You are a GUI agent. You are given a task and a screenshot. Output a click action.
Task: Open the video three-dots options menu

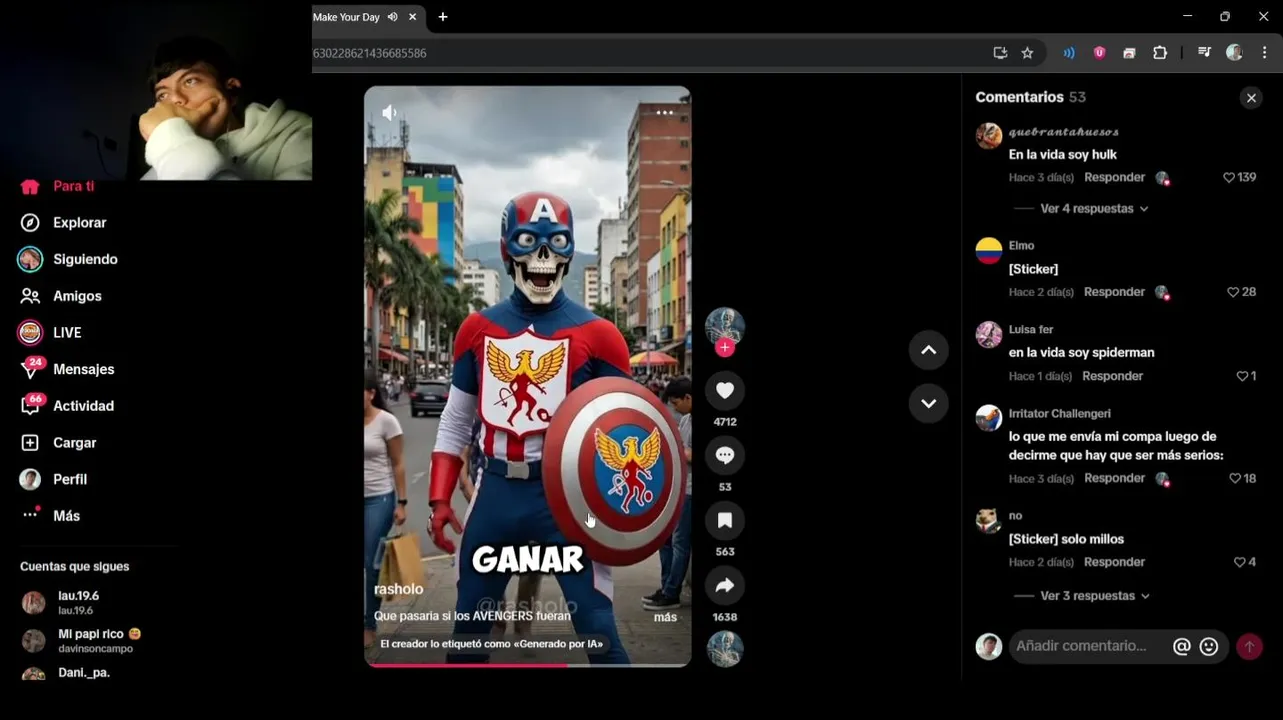[665, 113]
